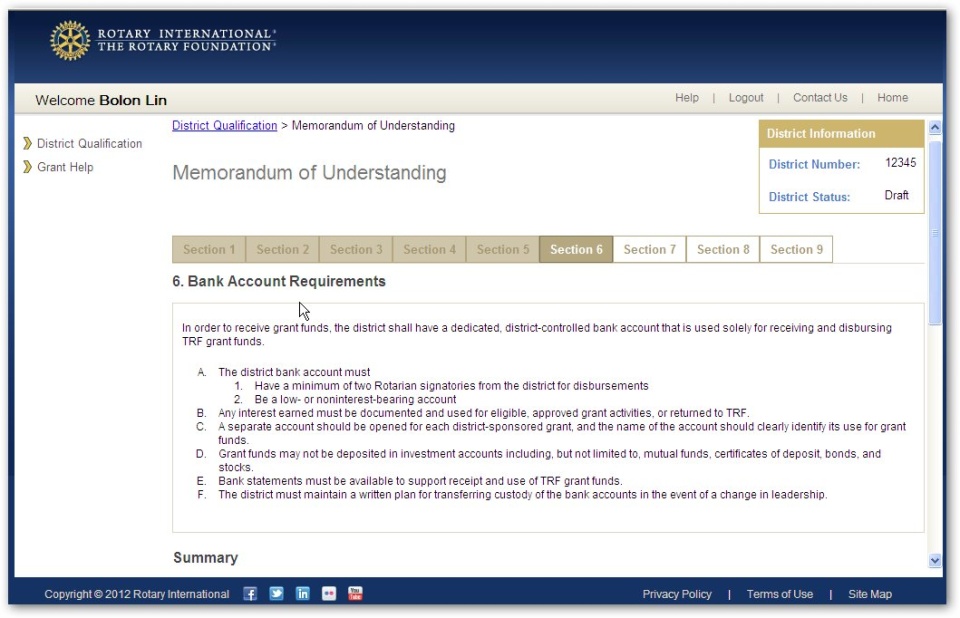Switch to the Section 1 tab
The width and height of the screenshot is (960, 618).
(209, 249)
